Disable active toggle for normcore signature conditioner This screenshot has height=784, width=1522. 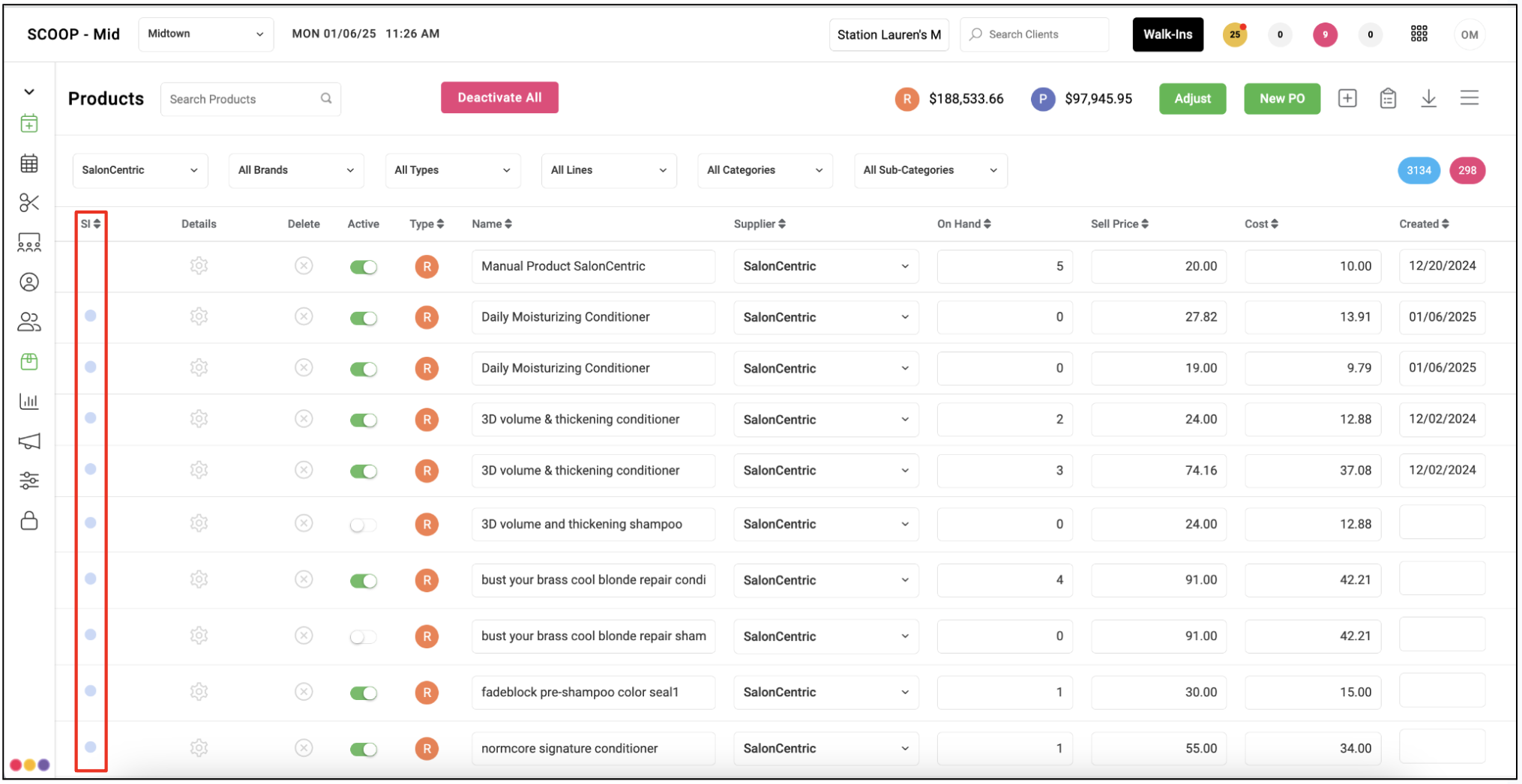pos(364,749)
